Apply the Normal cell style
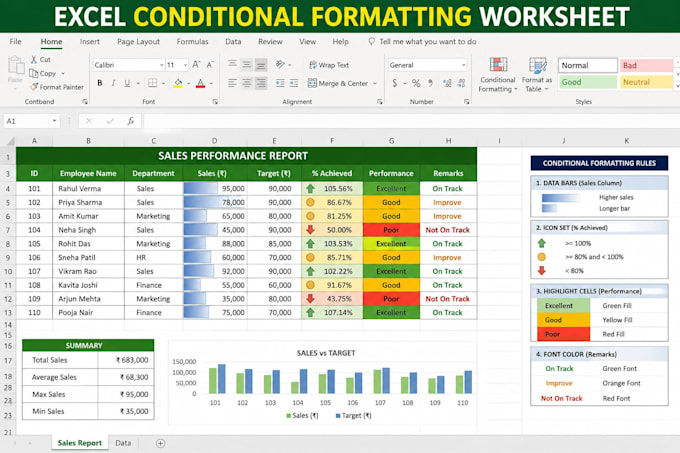The image size is (680, 453). [588, 65]
